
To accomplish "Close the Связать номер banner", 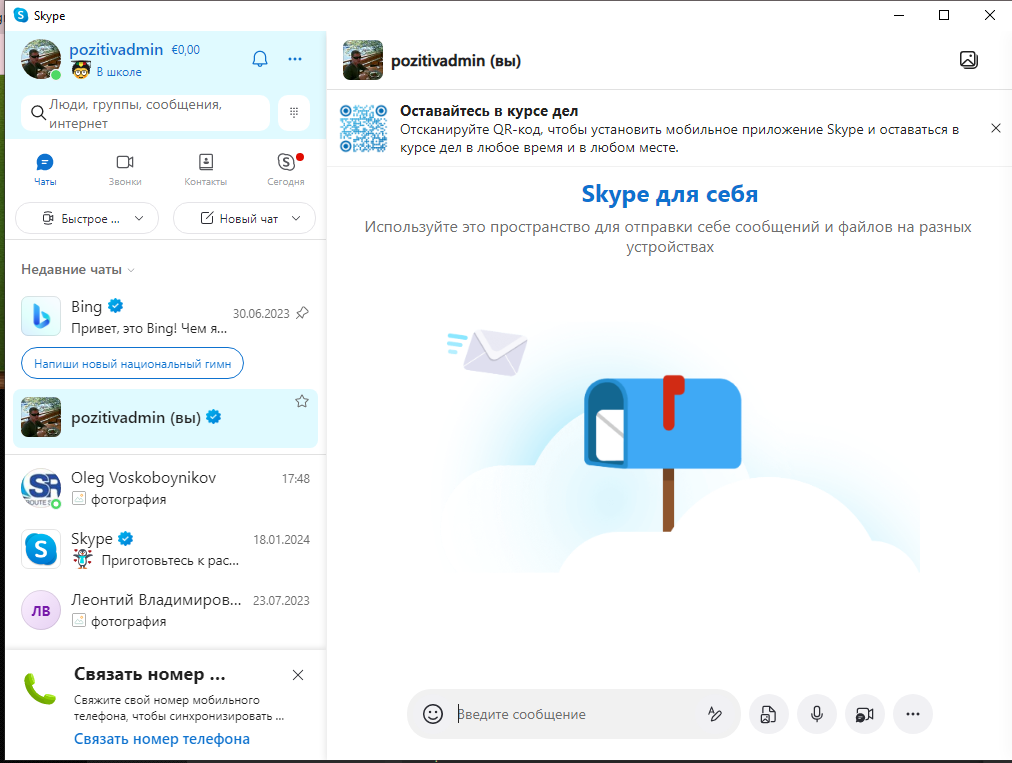I will pos(298,675).
